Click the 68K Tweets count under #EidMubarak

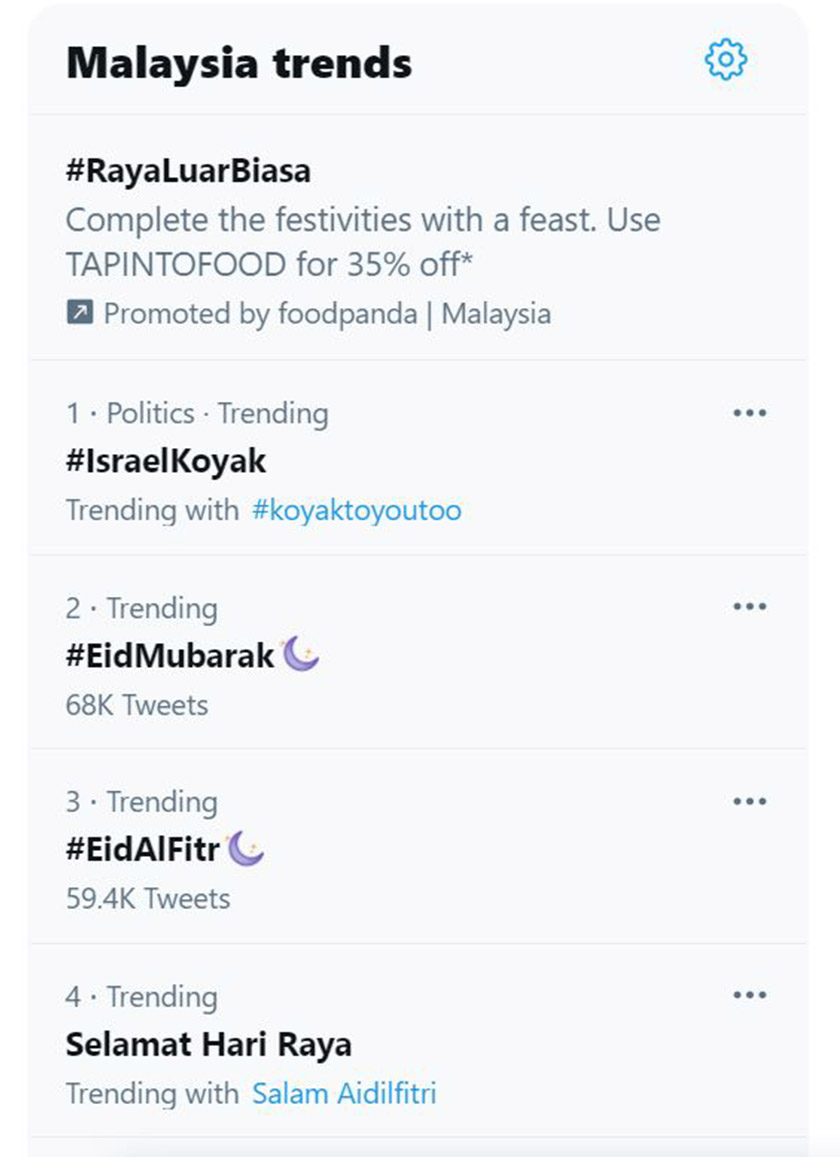pyautogui.click(x=136, y=705)
